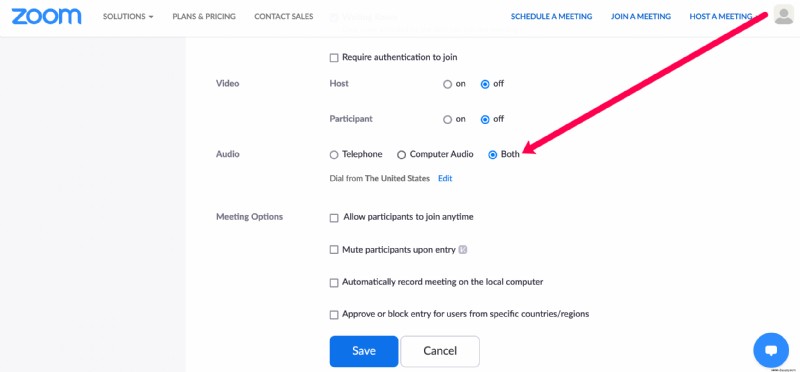Open the user profile avatar
This screenshot has width=800, height=372.
783,14
